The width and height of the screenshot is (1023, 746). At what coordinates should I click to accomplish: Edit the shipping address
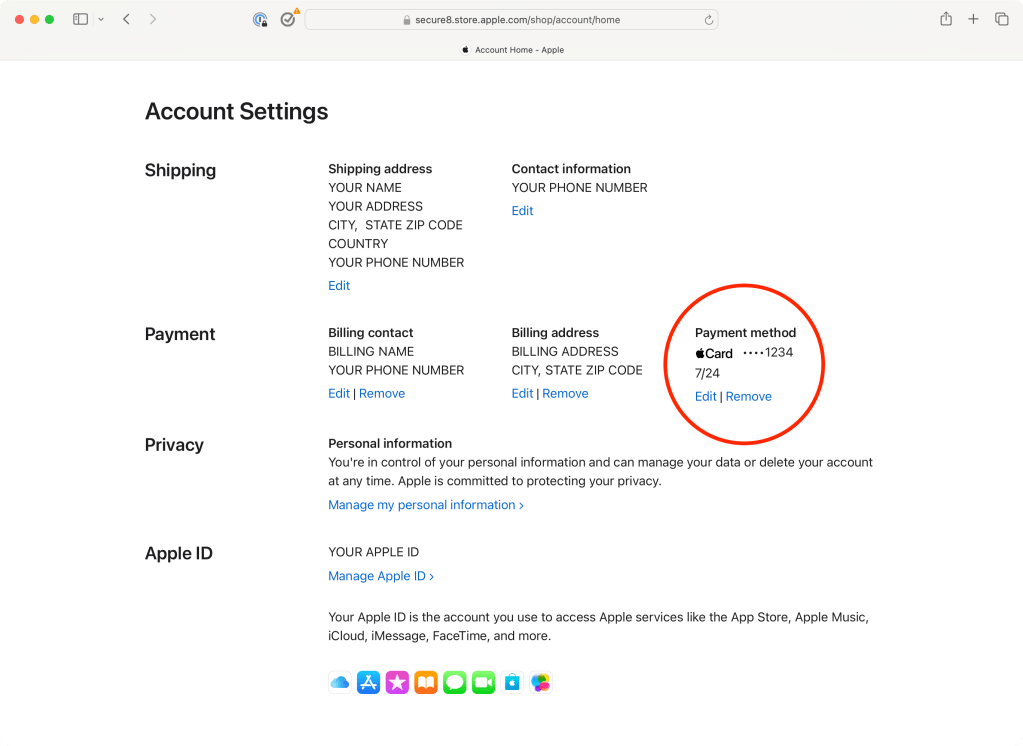(339, 285)
